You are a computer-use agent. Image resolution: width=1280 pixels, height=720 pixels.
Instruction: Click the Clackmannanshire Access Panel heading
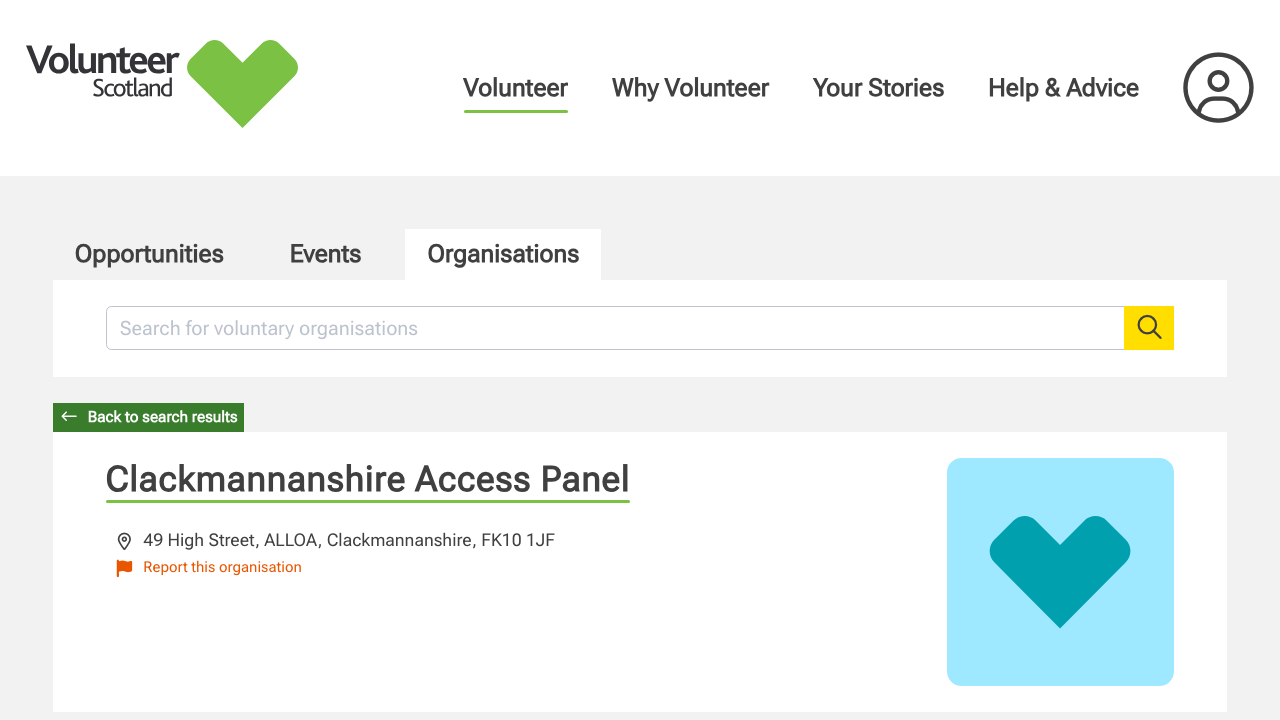pyautogui.click(x=367, y=479)
